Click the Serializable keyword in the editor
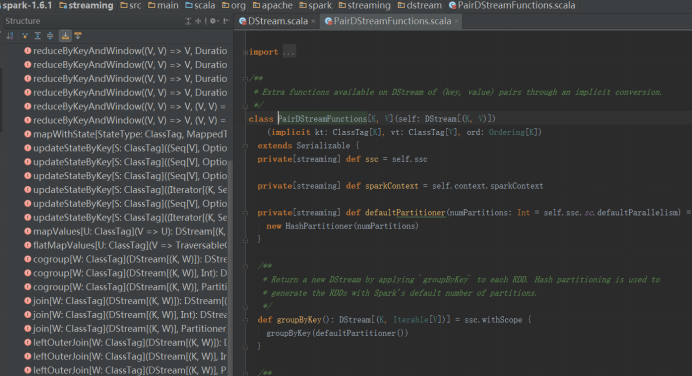 click(x=323, y=146)
